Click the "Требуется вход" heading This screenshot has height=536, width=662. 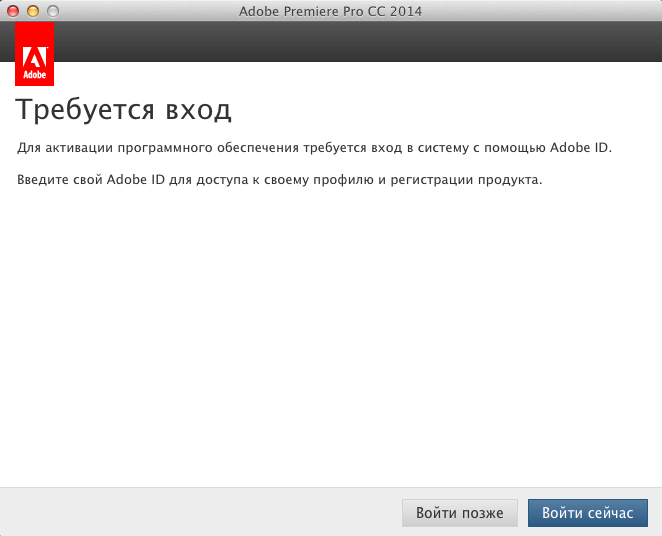click(x=123, y=110)
